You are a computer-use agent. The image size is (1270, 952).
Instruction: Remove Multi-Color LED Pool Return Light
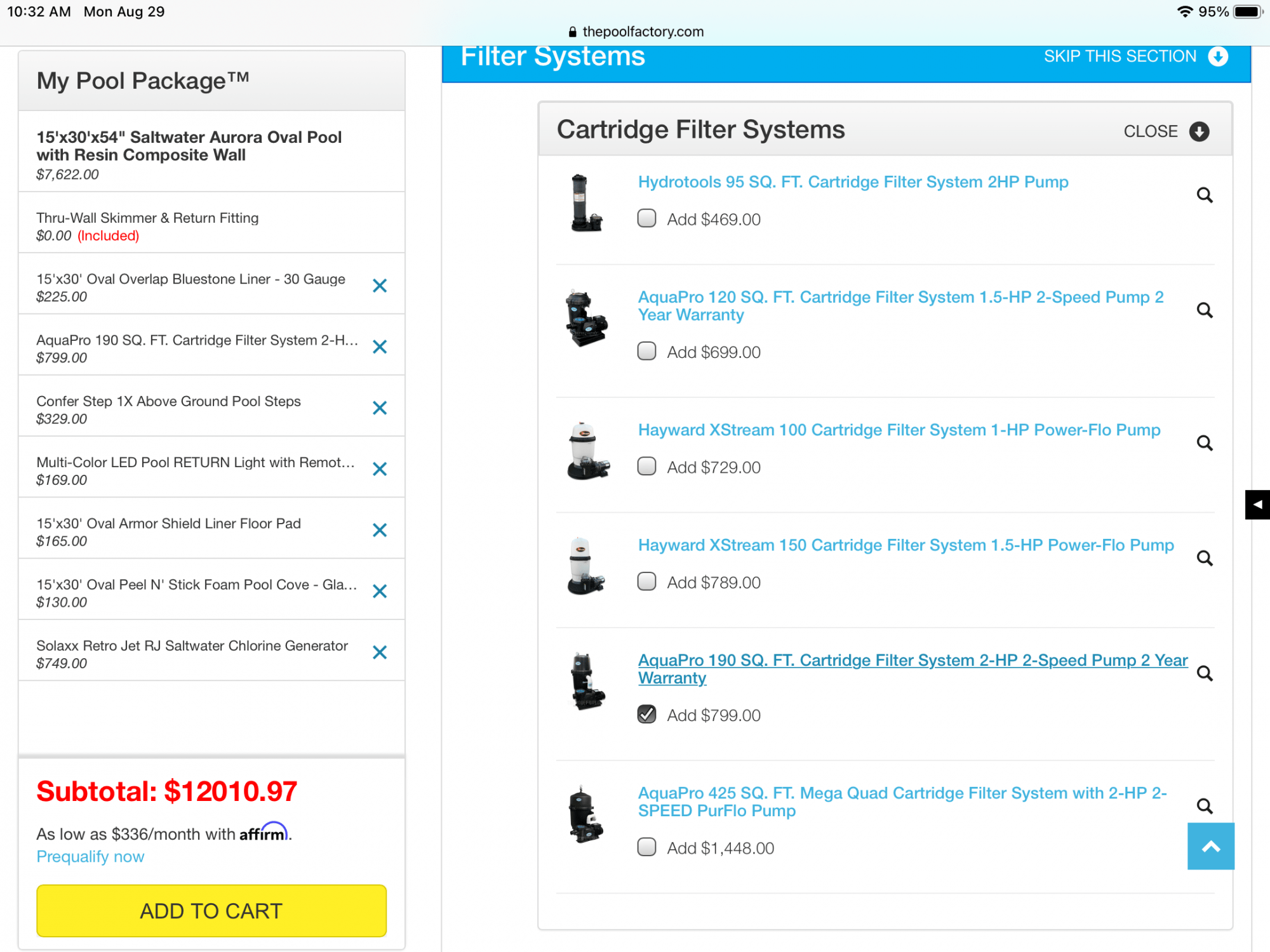(x=380, y=469)
